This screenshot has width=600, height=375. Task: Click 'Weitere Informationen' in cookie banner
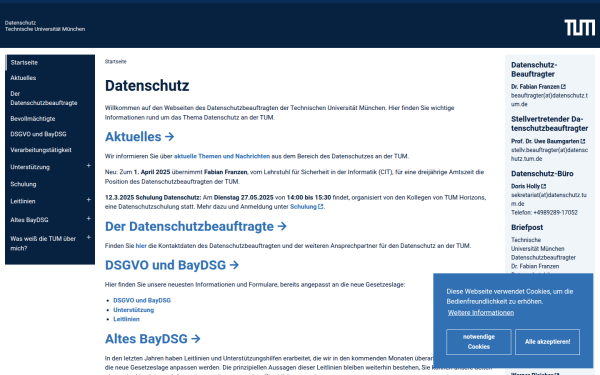tap(481, 313)
